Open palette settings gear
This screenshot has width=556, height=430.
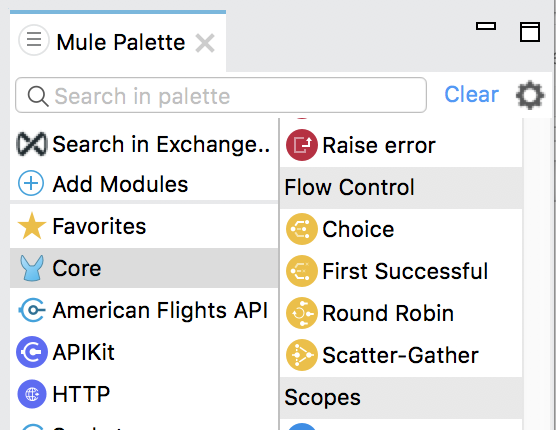coord(530,95)
